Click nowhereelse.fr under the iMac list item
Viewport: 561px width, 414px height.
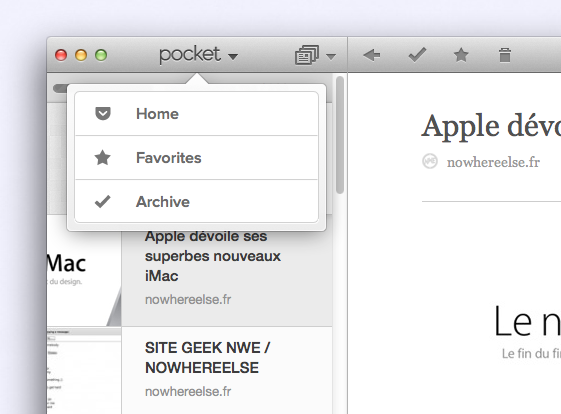[188, 299]
